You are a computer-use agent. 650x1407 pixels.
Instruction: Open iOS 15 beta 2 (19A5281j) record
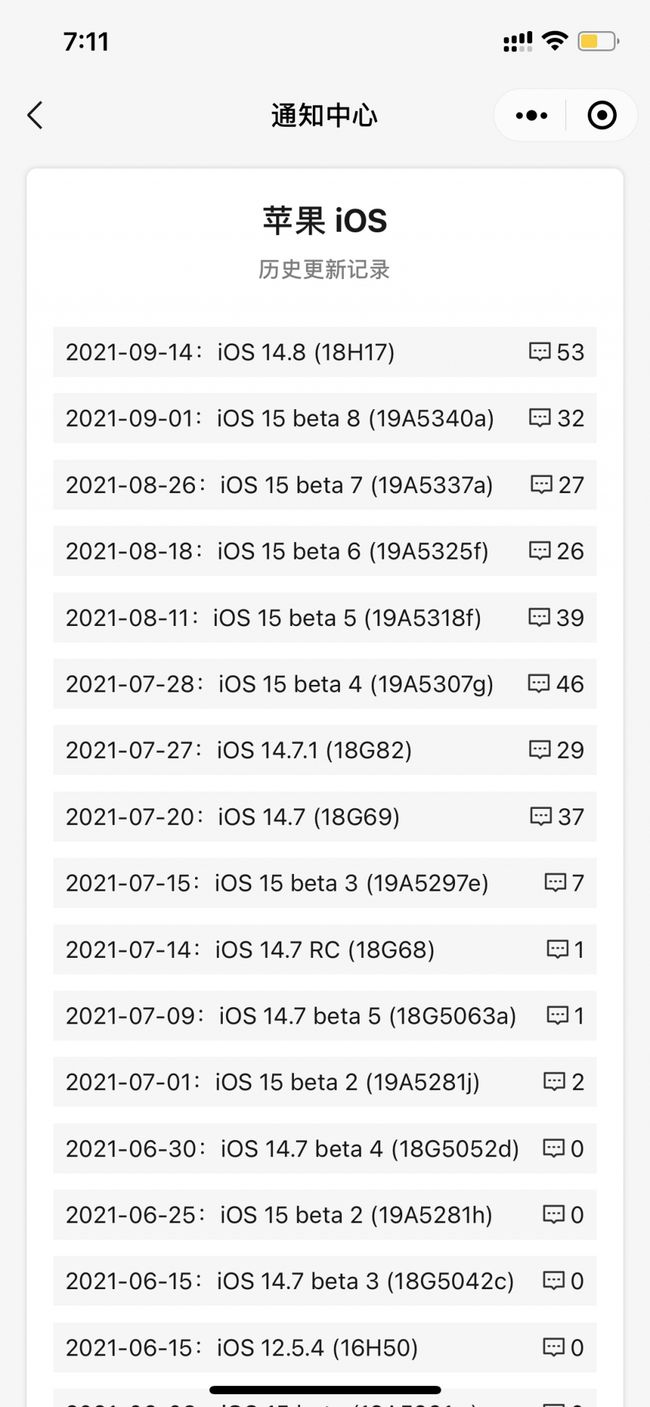(273, 1082)
